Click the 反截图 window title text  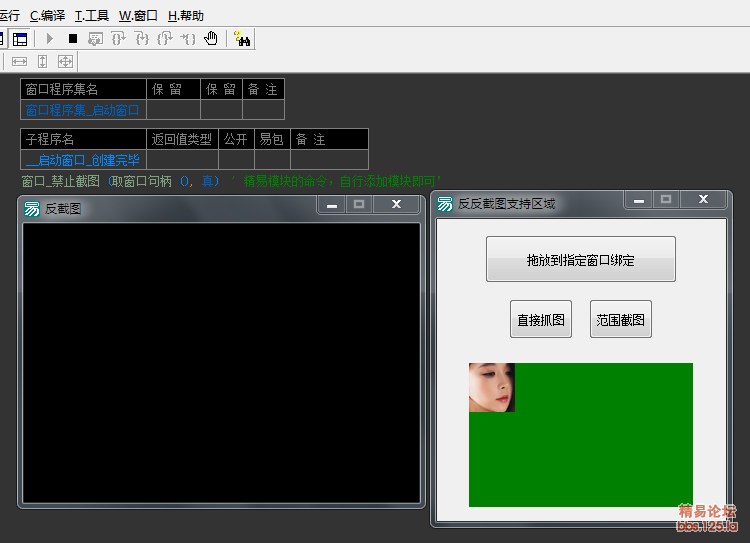[63, 209]
